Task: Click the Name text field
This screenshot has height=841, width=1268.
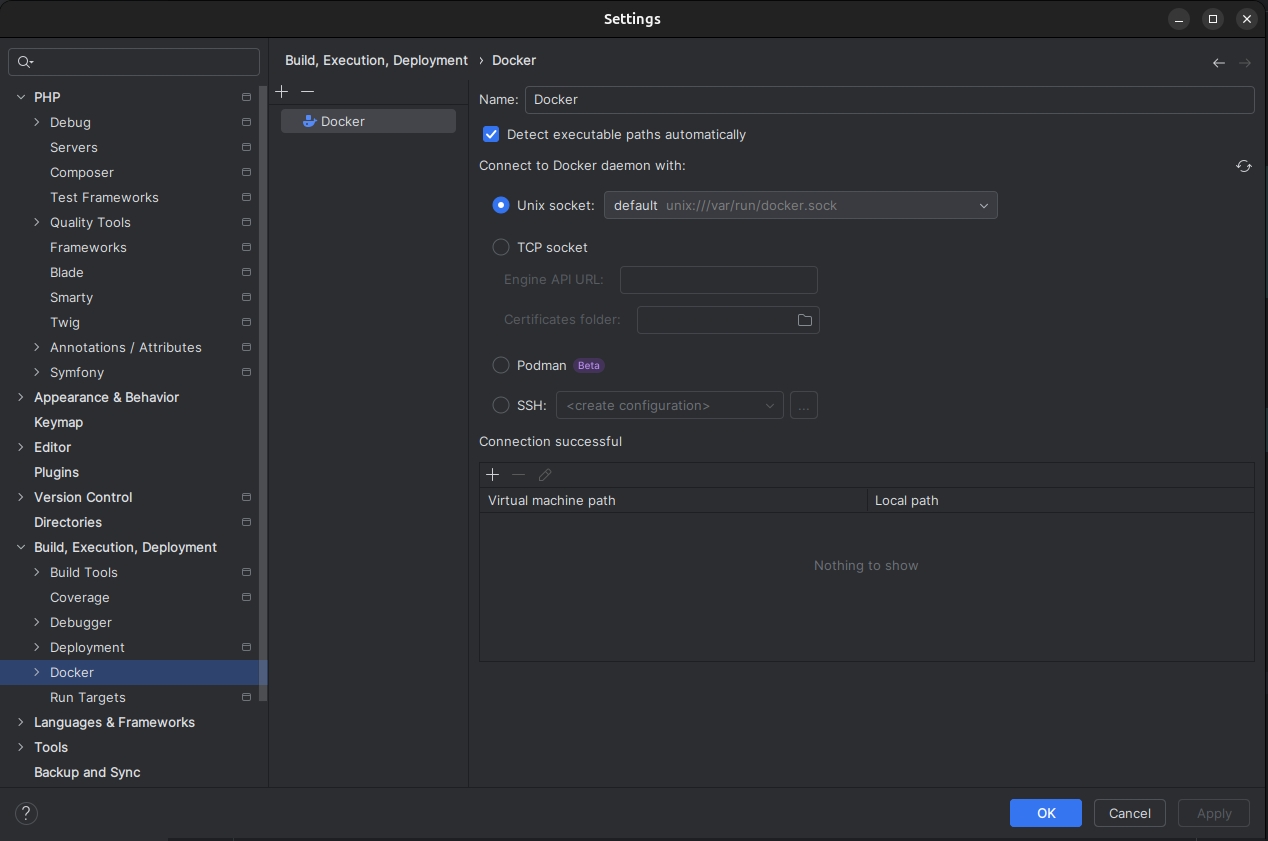Action: pos(888,99)
